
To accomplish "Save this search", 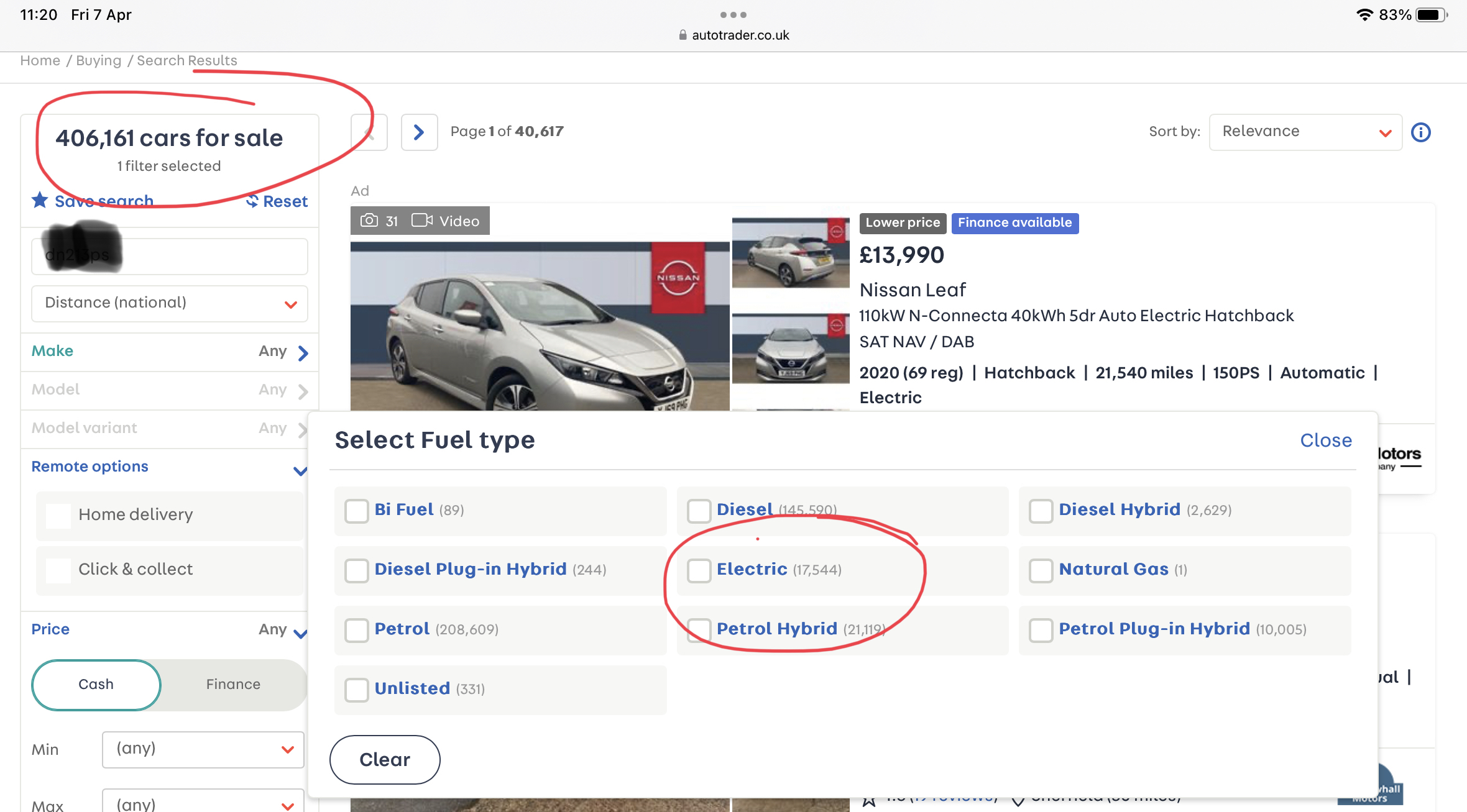I will pyautogui.click(x=104, y=201).
